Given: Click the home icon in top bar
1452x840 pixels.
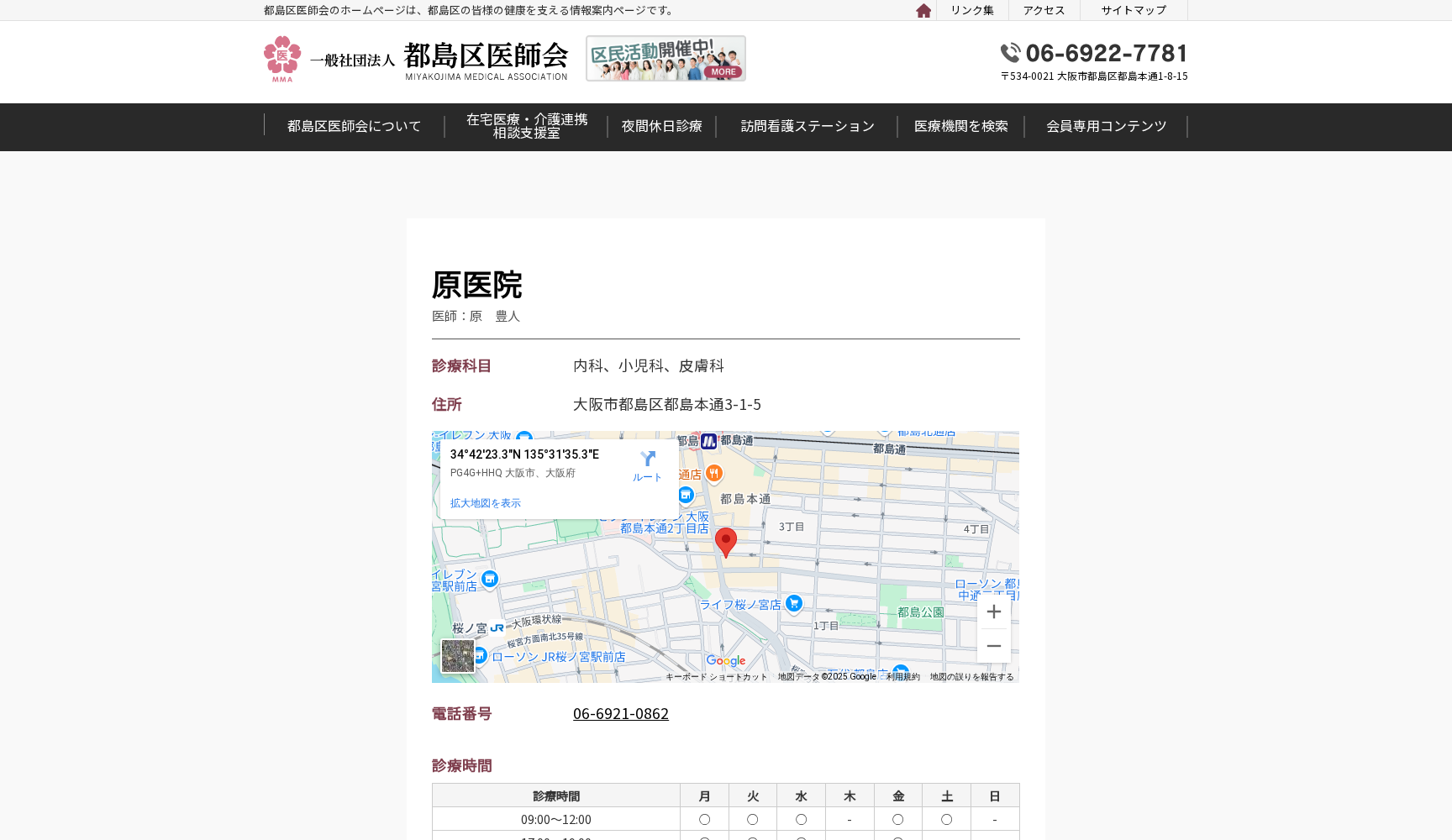Looking at the screenshot, I should (x=923, y=11).
